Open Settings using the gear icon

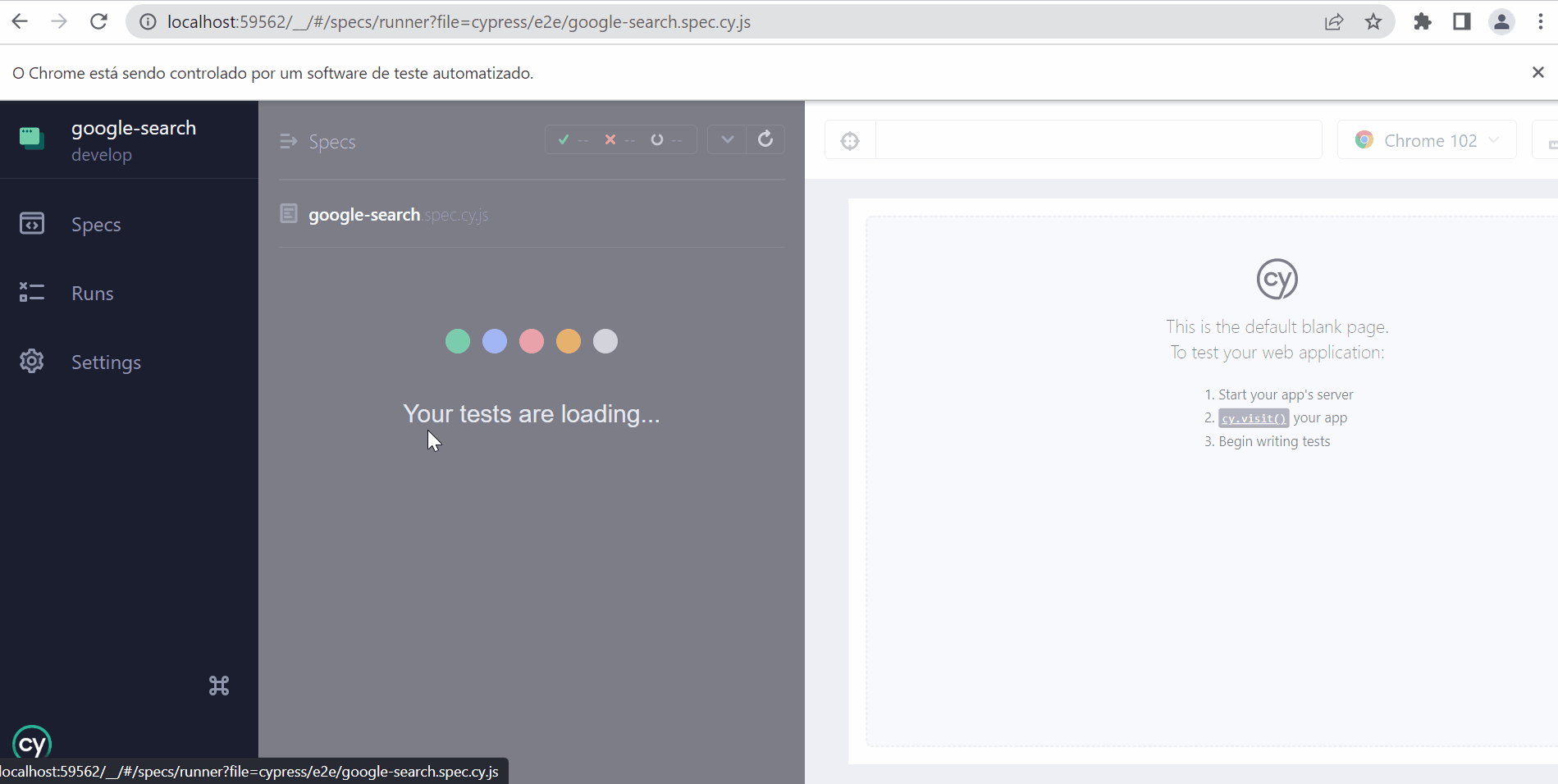[31, 361]
